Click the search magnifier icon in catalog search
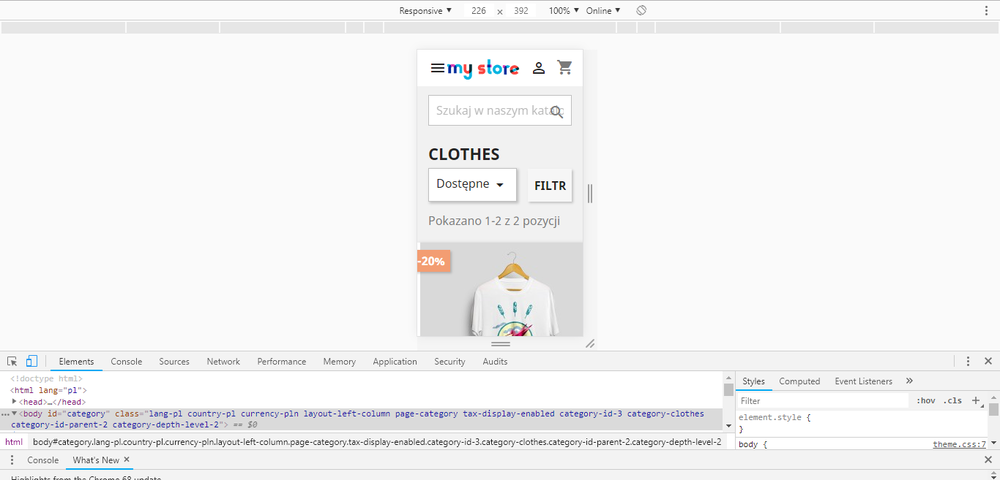Screen dimensions: 1000x480 coord(557,112)
